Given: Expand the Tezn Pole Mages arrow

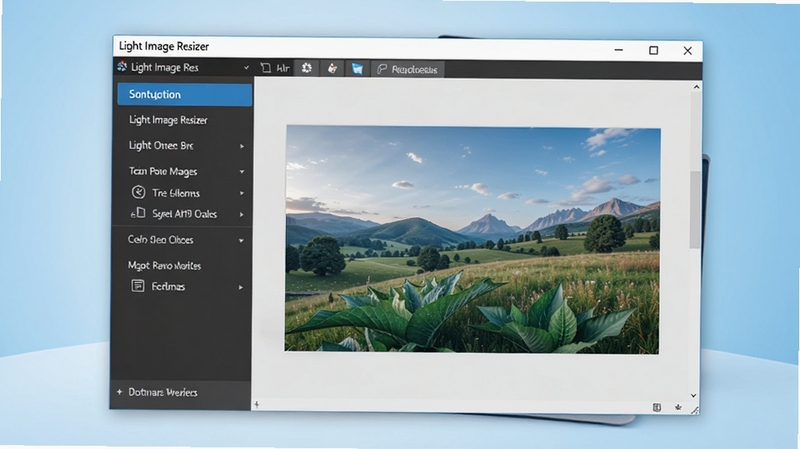Looking at the screenshot, I should click(242, 172).
